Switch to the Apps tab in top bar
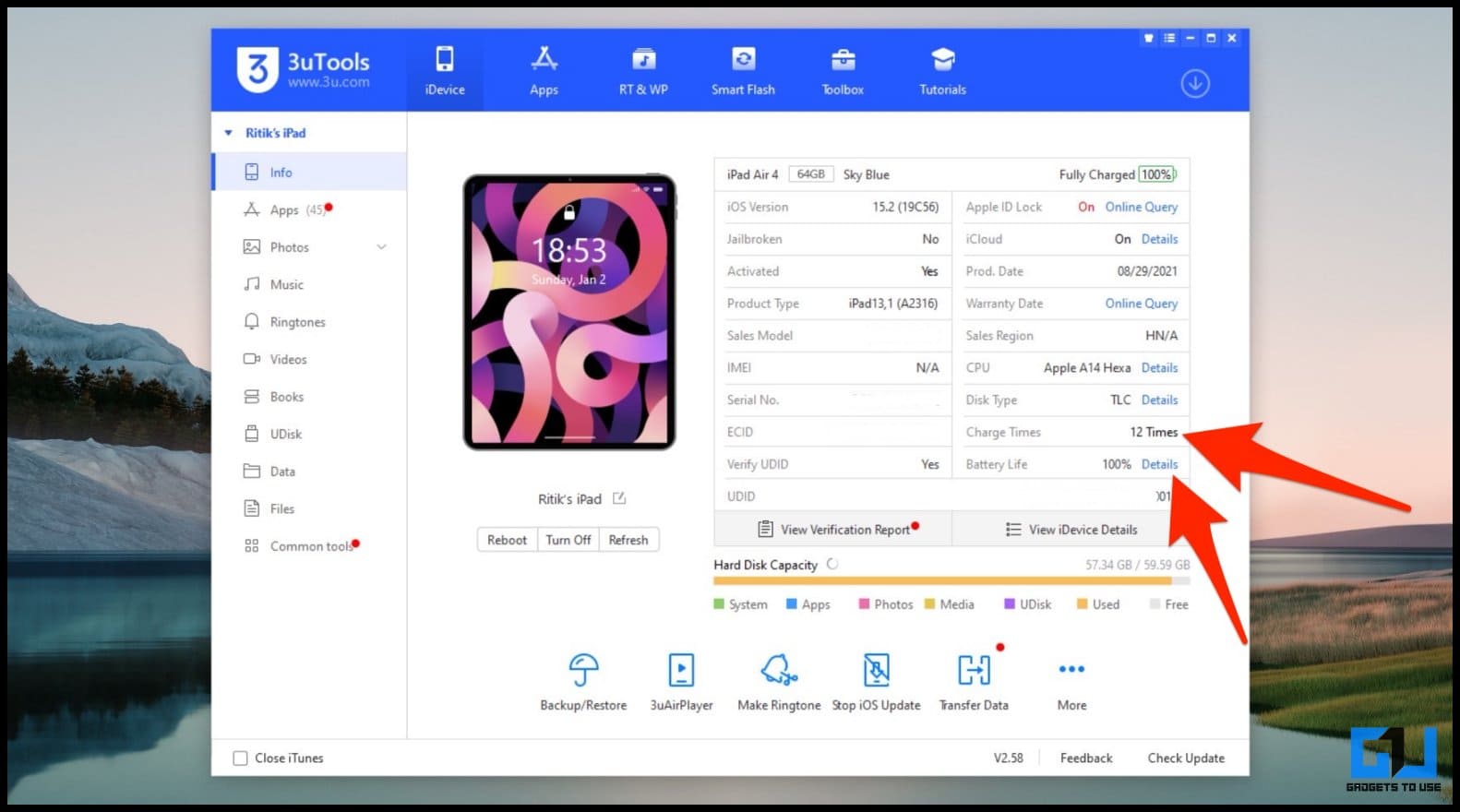The width and height of the screenshot is (1460, 812). 544,71
